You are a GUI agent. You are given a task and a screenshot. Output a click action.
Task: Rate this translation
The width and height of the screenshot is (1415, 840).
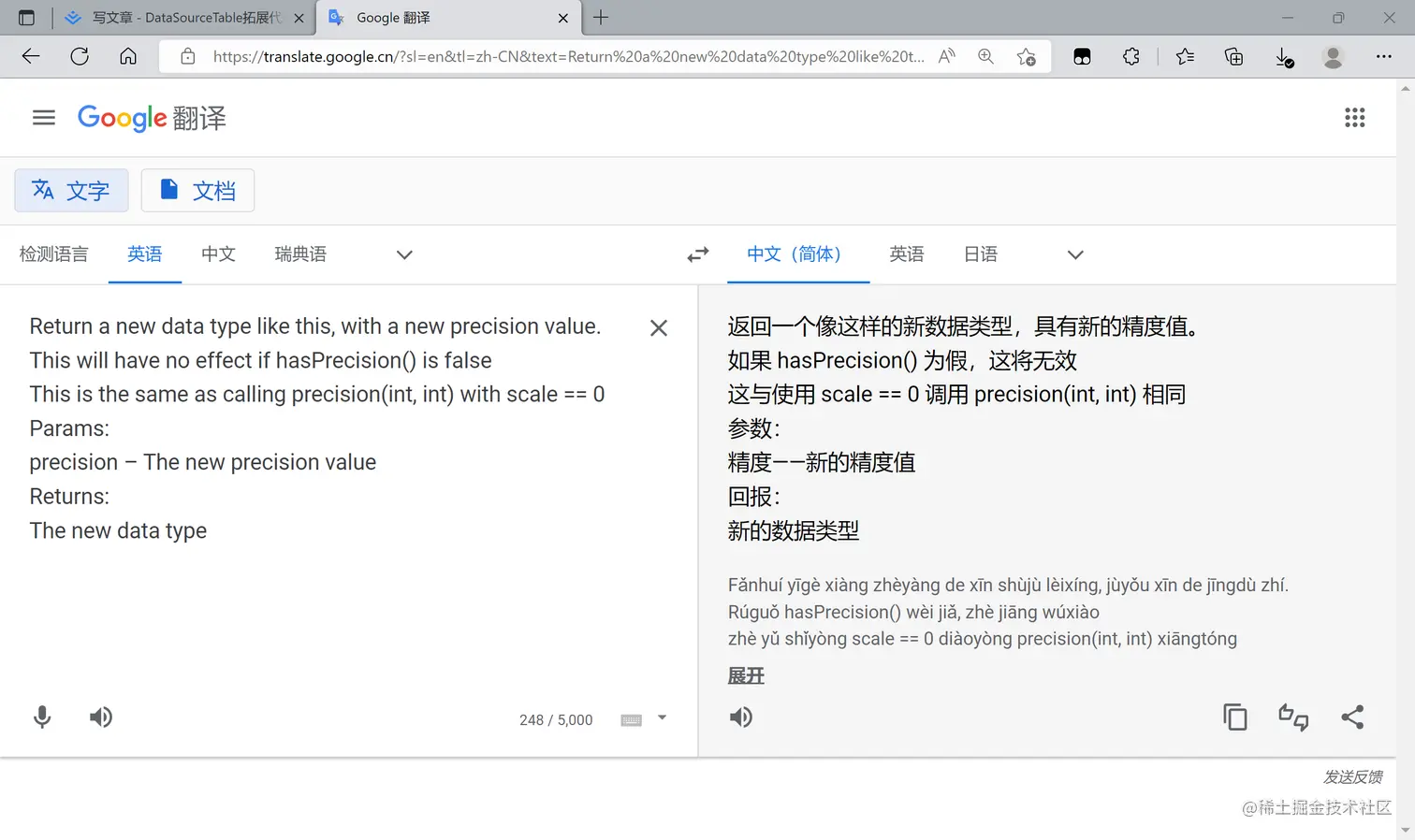tap(1293, 717)
